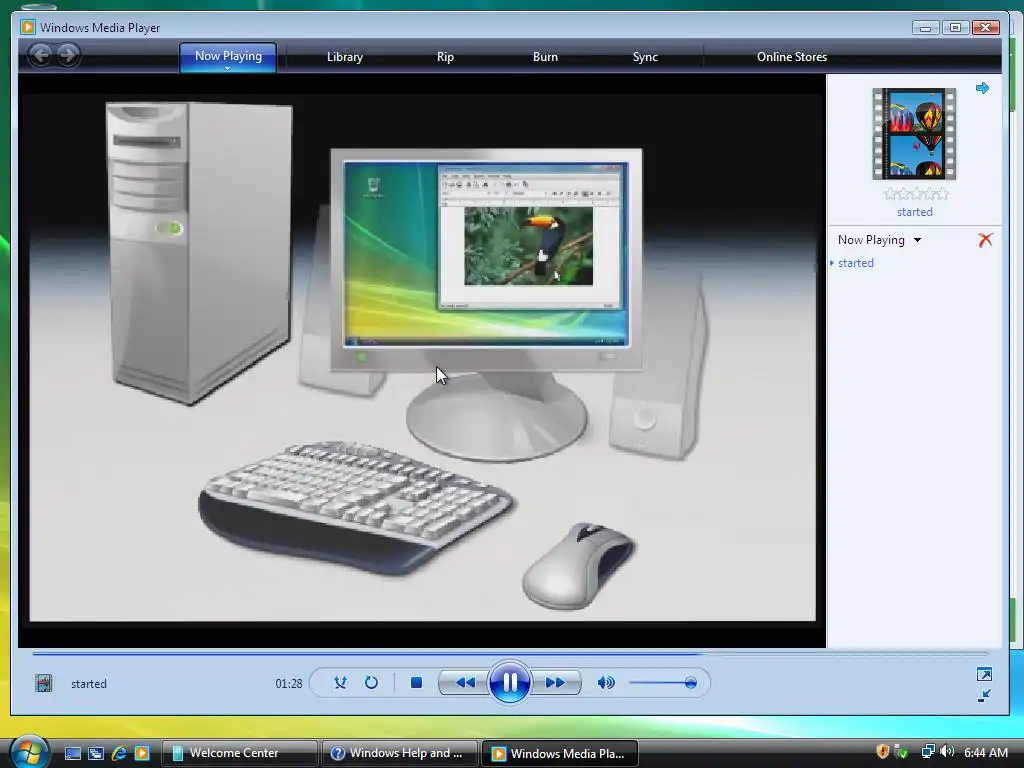Stop playback with the Stop button
The width and height of the screenshot is (1024, 768).
(x=416, y=683)
